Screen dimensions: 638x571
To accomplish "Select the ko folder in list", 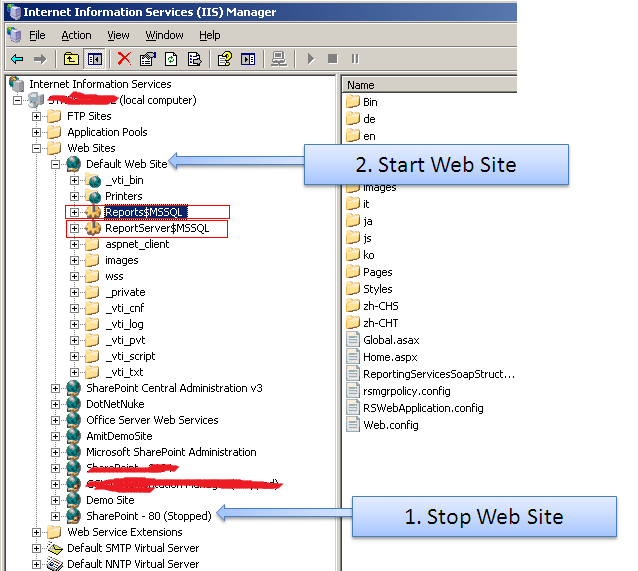I will 369,255.
